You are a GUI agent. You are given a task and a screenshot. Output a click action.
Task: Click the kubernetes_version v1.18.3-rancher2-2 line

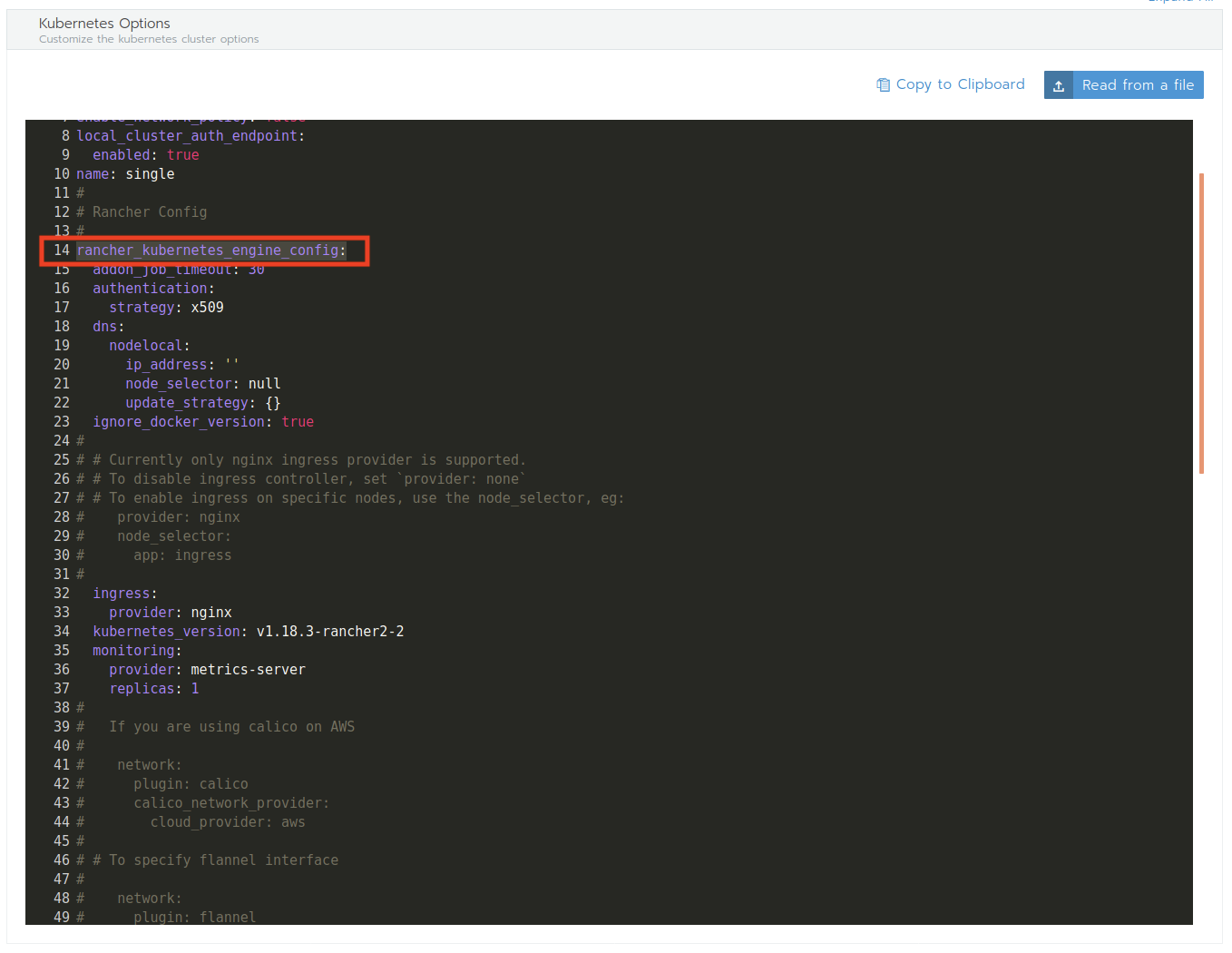point(249,632)
